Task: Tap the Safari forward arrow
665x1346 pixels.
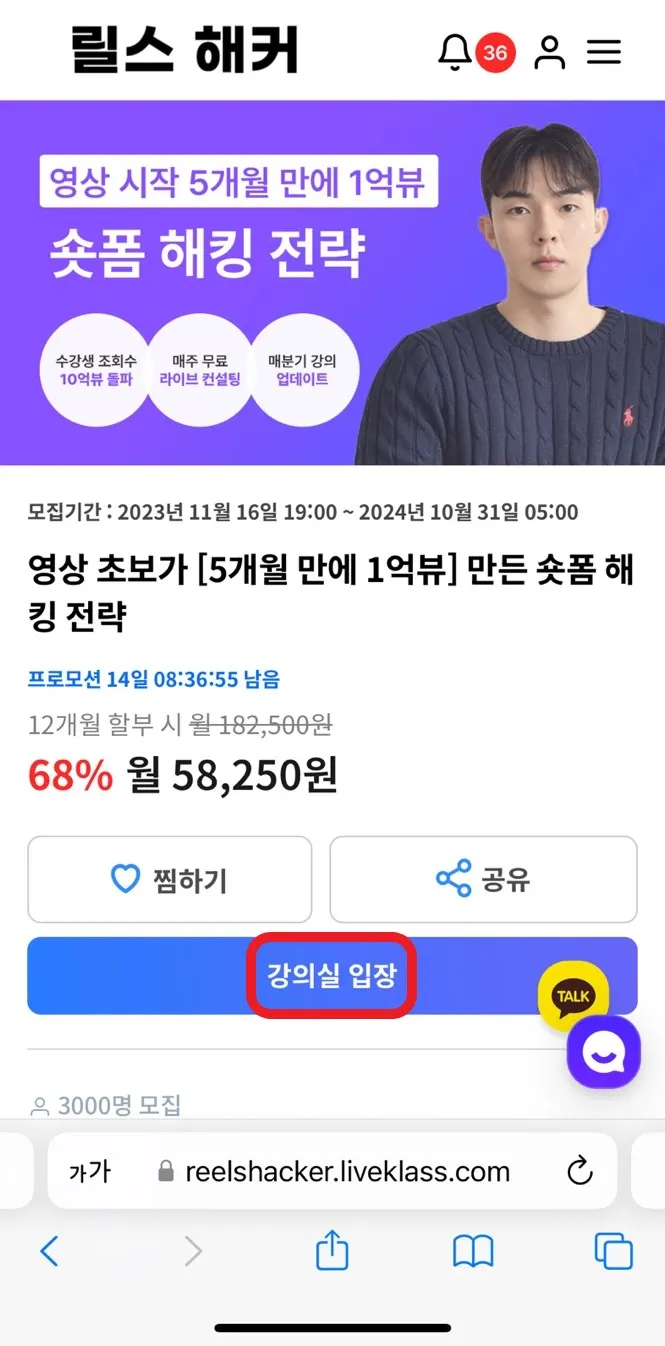Action: [194, 1251]
